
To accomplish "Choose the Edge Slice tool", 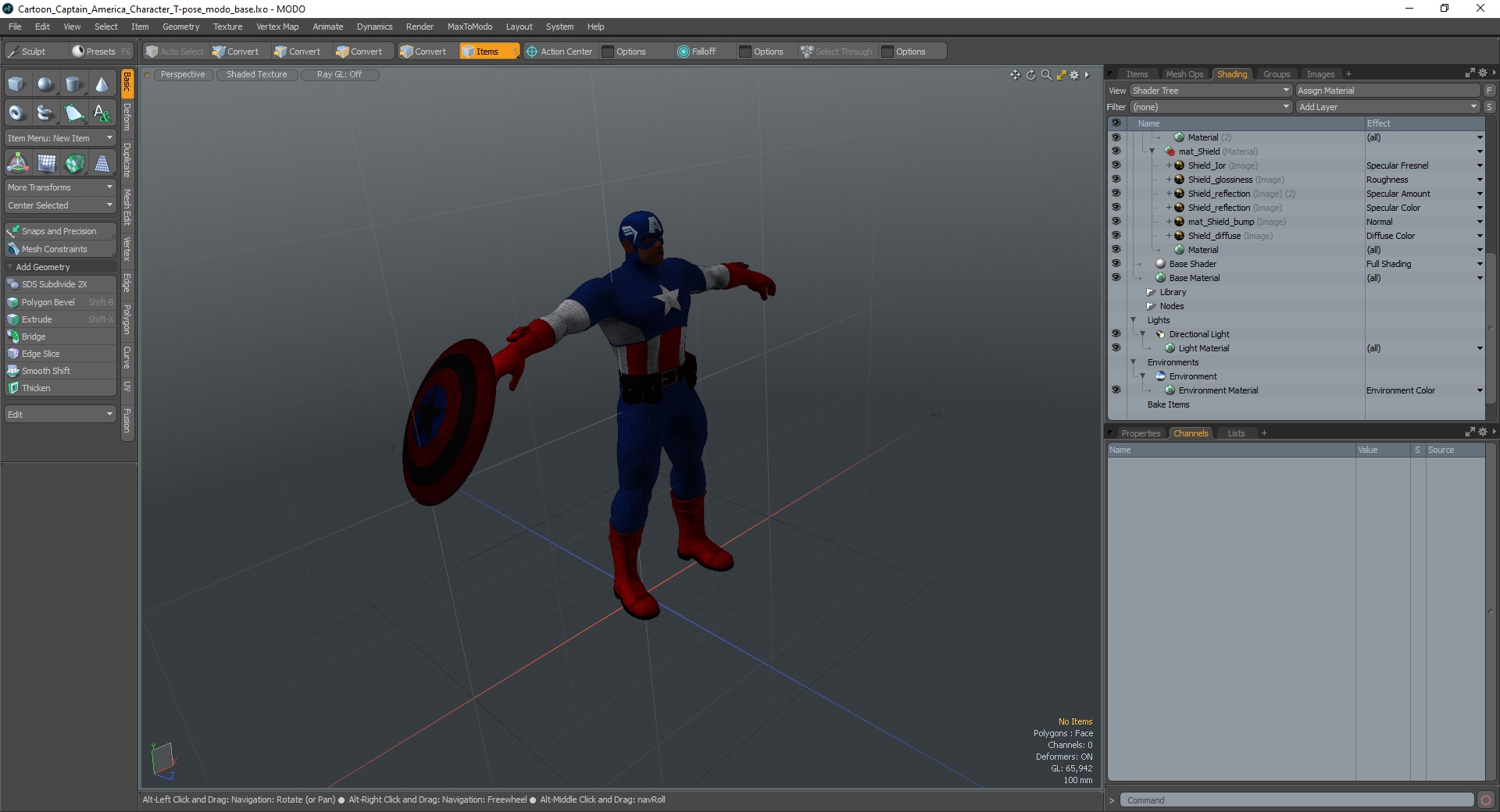I will coord(60,354).
